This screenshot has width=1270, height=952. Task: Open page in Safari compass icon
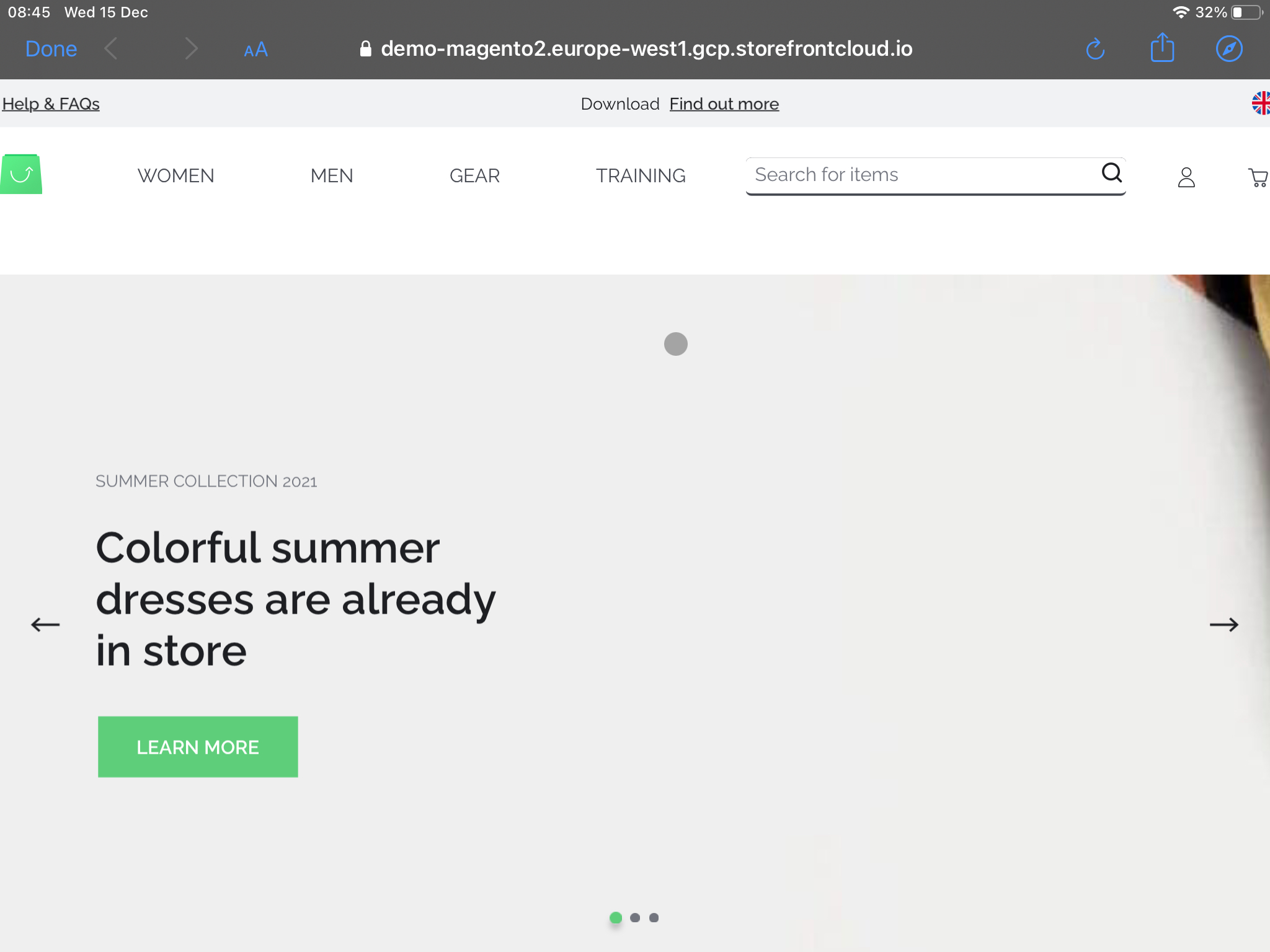pyautogui.click(x=1228, y=49)
